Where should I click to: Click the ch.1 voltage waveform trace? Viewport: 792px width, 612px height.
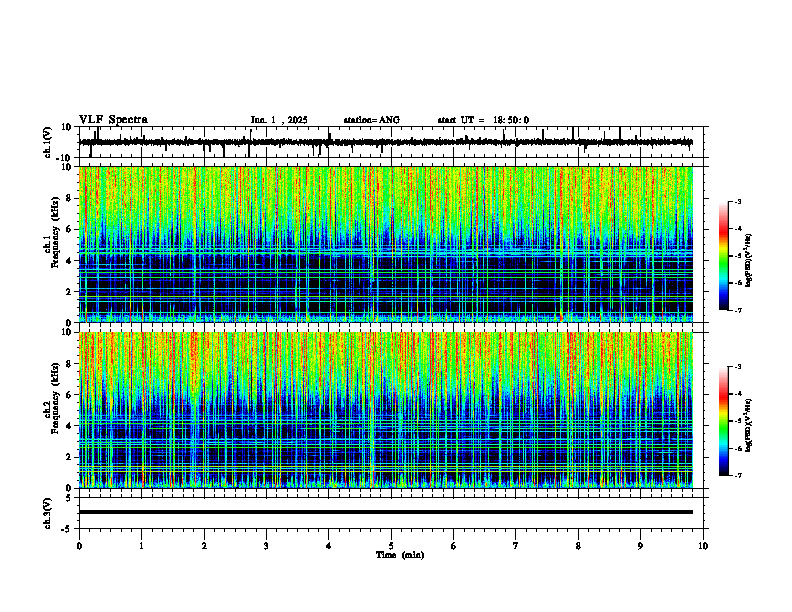(x=386, y=142)
